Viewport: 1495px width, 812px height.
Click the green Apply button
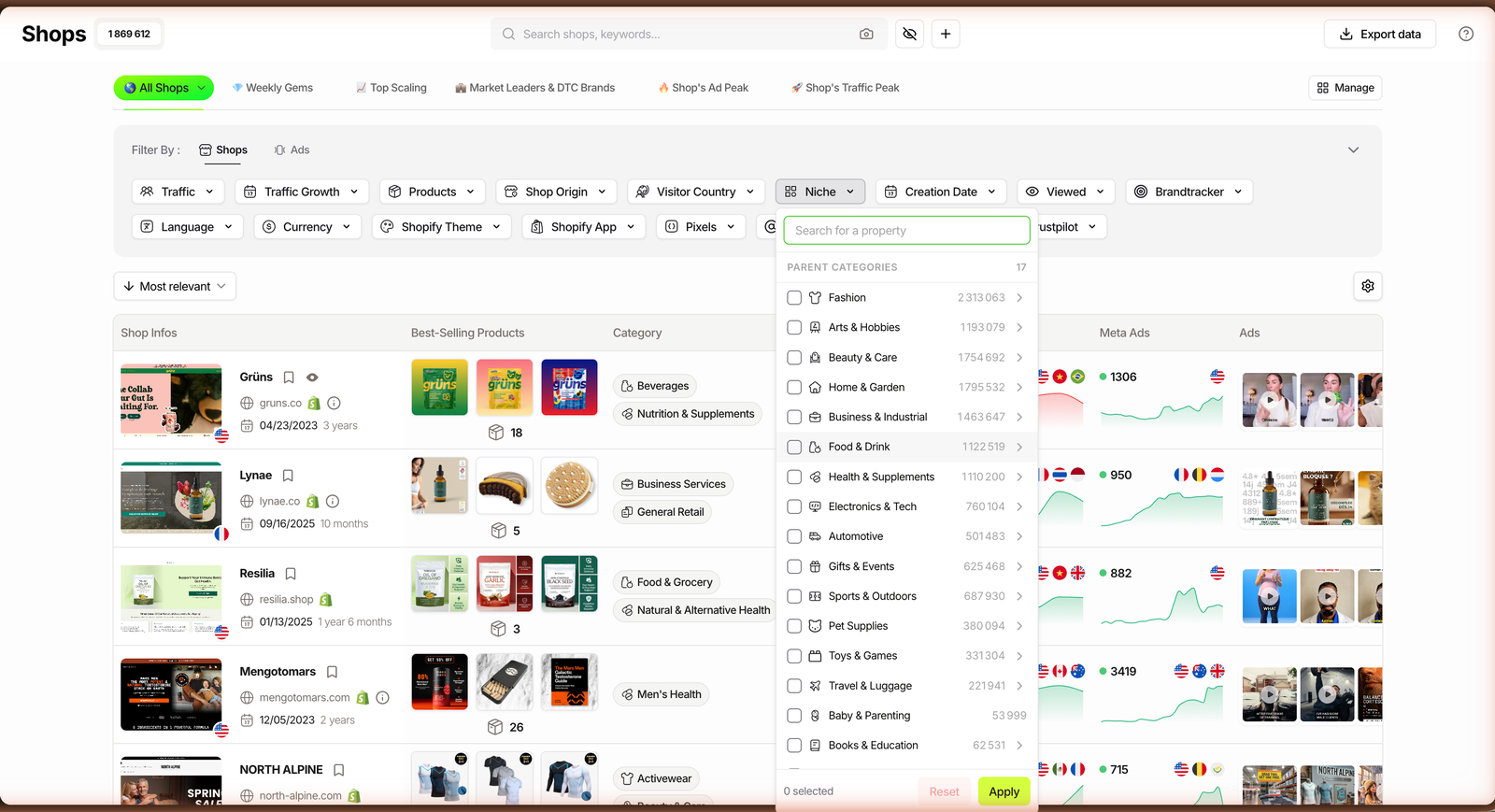tap(1004, 791)
